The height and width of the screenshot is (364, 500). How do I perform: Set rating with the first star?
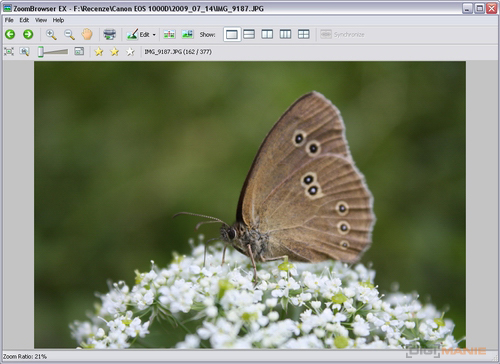(x=99, y=52)
